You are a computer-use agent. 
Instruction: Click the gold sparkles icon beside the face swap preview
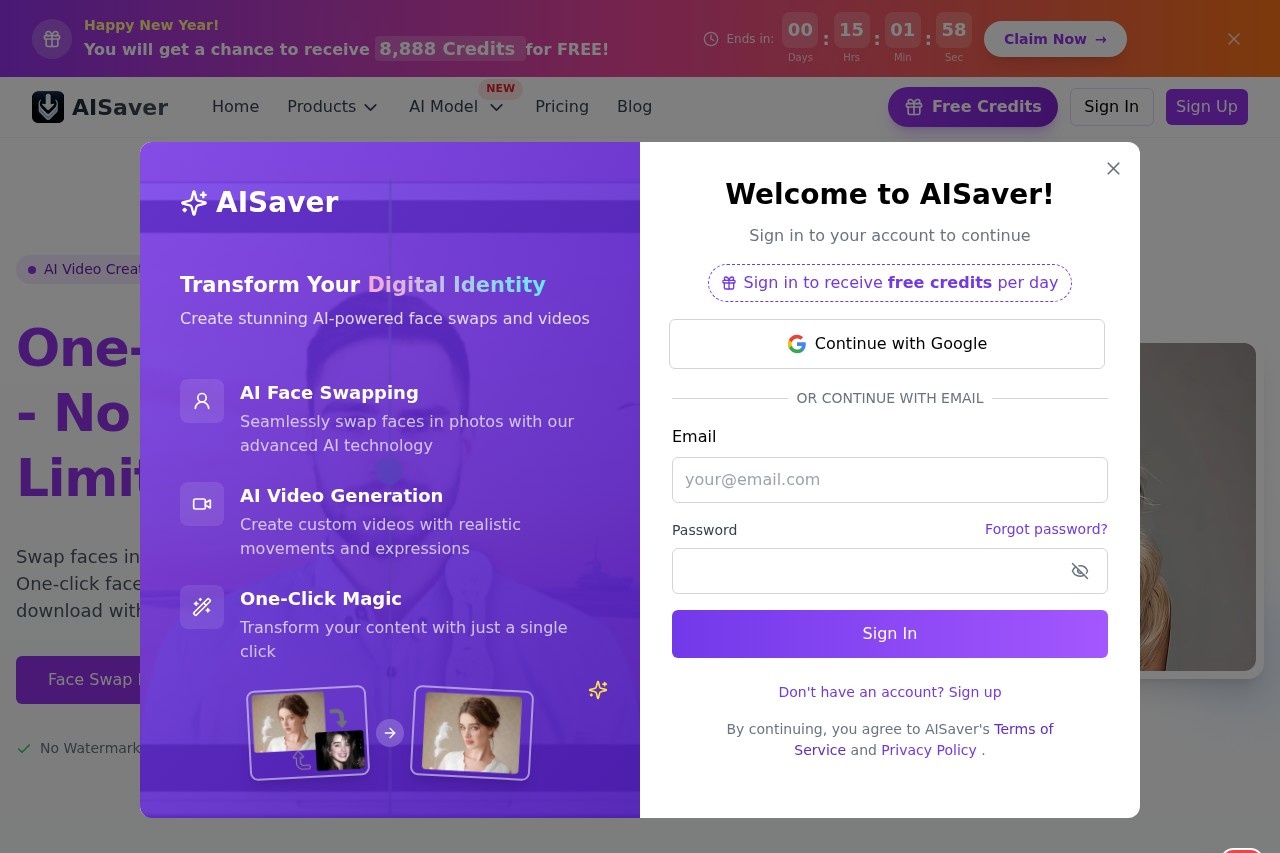pos(598,690)
